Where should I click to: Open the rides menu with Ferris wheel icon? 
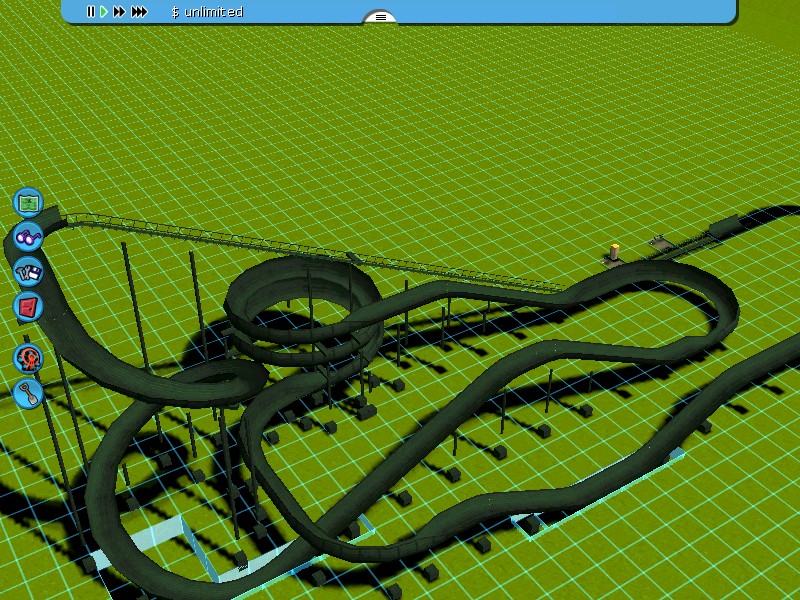point(29,357)
